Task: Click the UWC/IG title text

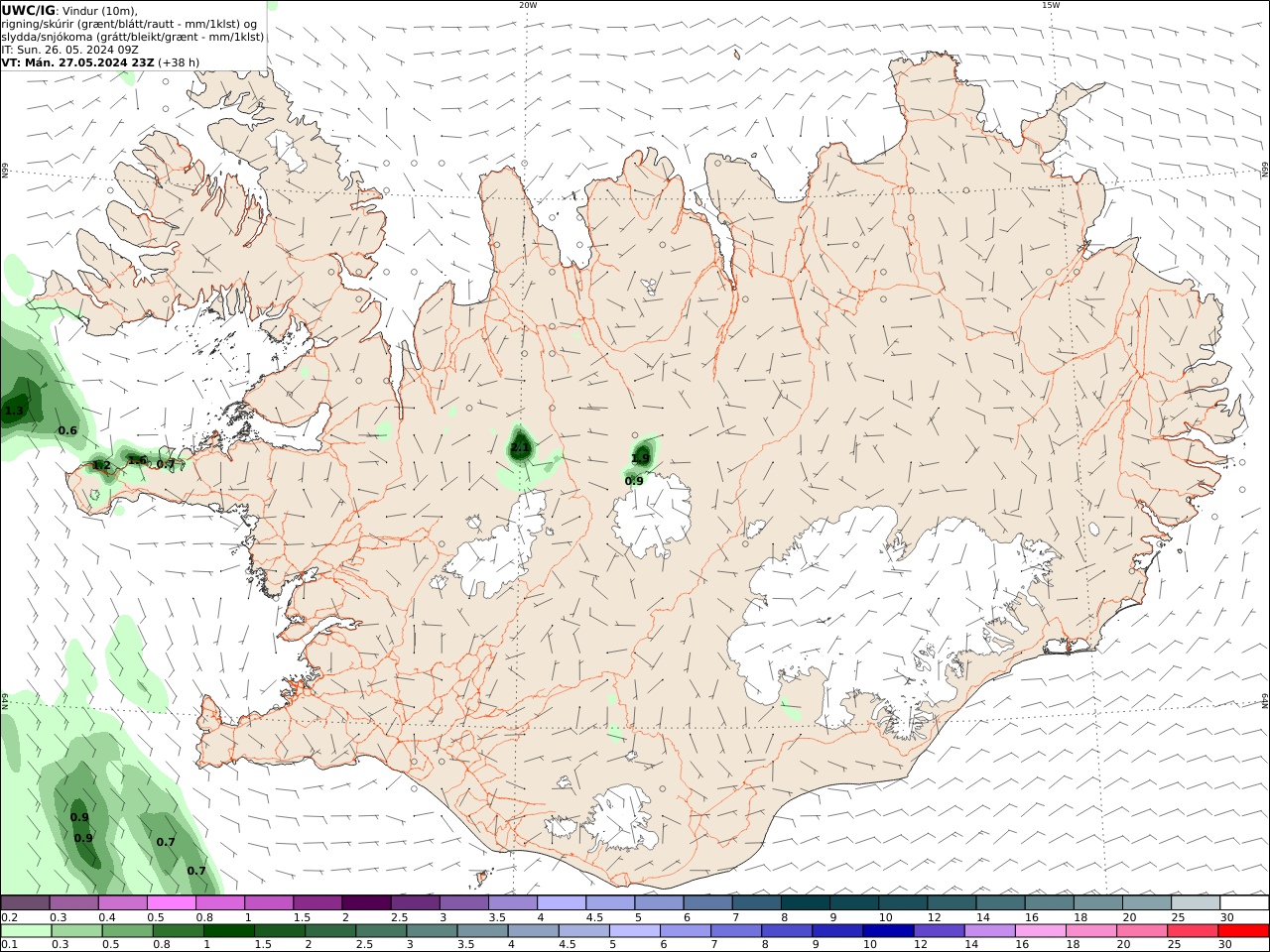Action: click(x=28, y=10)
